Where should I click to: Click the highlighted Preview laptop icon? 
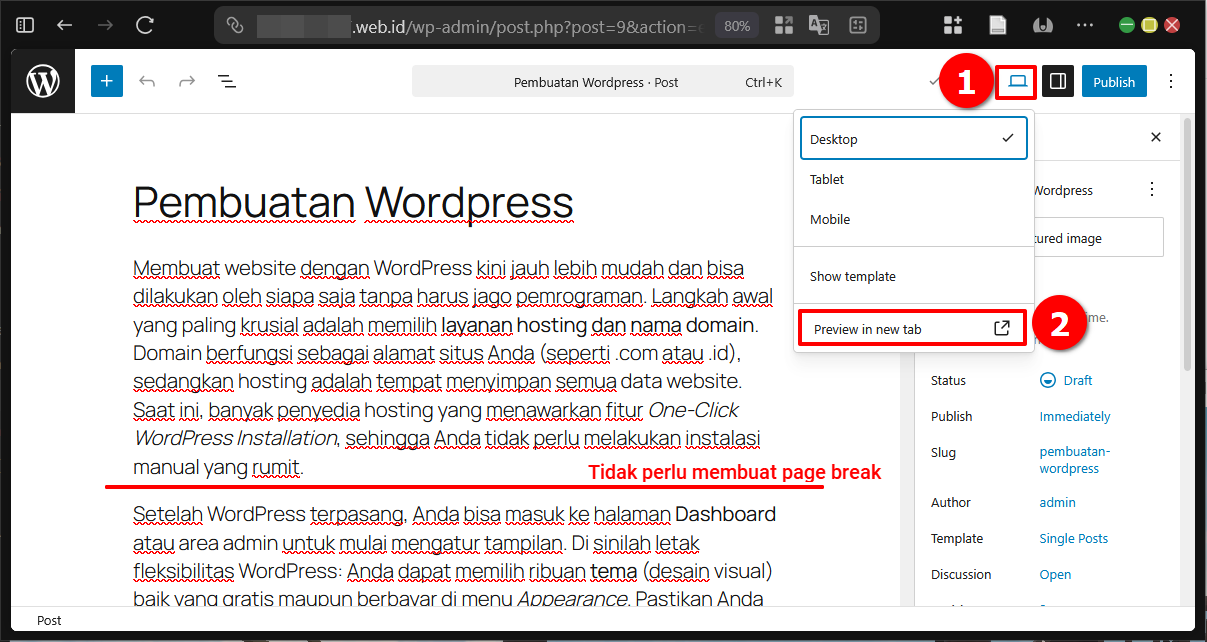[x=1015, y=81]
